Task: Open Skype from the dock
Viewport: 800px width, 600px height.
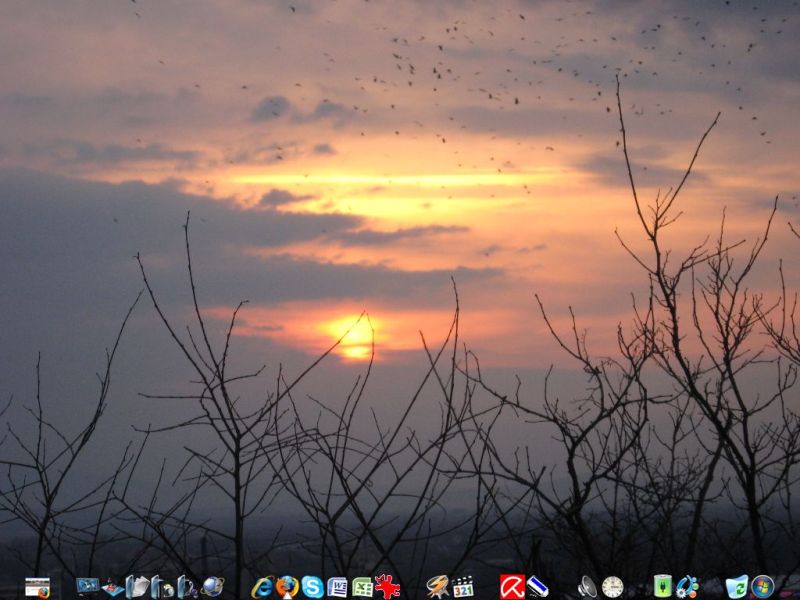Action: (312, 587)
